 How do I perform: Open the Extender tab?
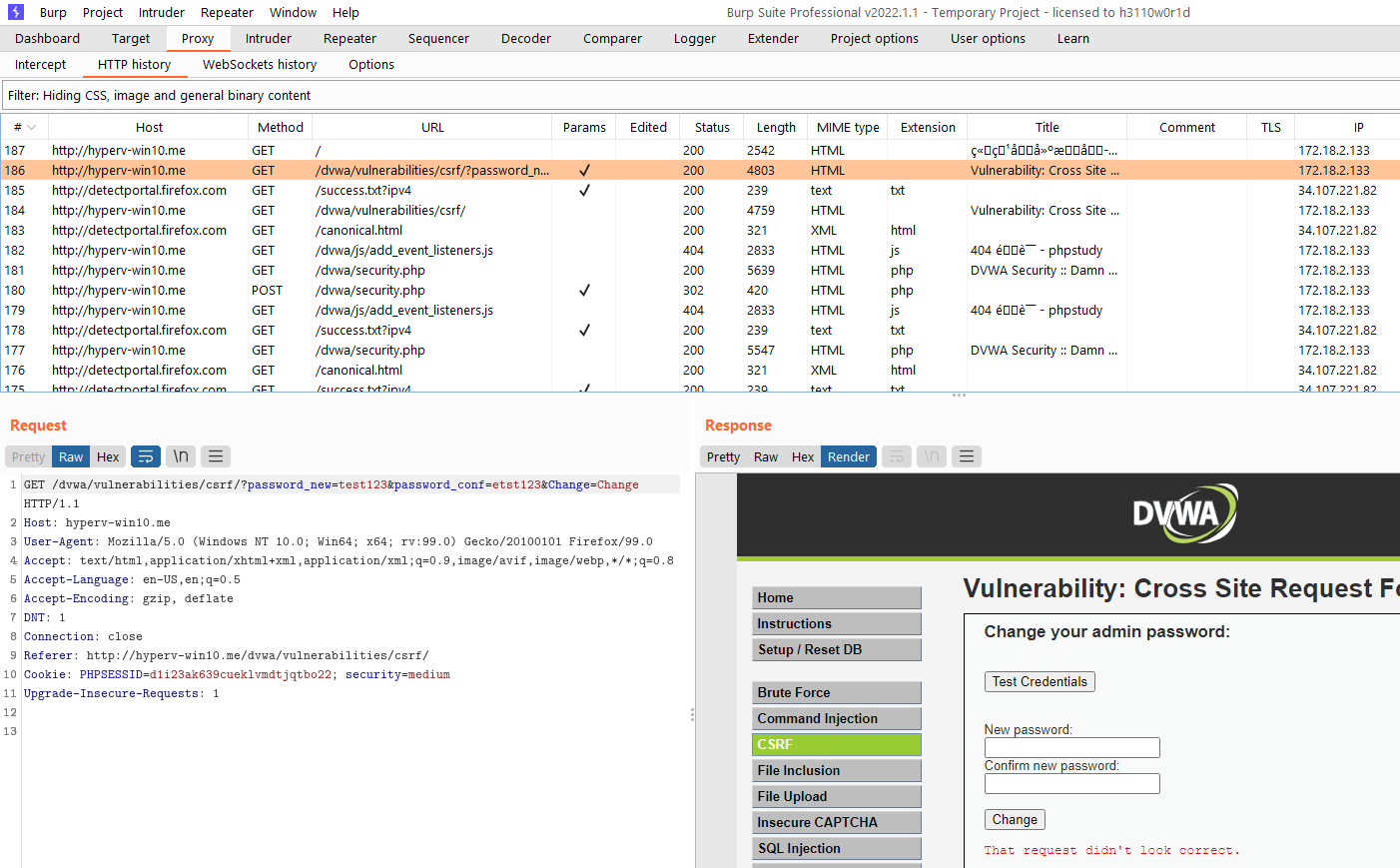(x=773, y=38)
